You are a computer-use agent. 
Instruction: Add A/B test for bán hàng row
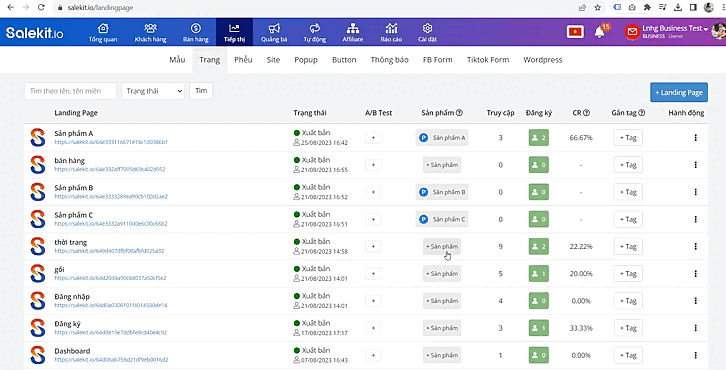click(x=373, y=165)
